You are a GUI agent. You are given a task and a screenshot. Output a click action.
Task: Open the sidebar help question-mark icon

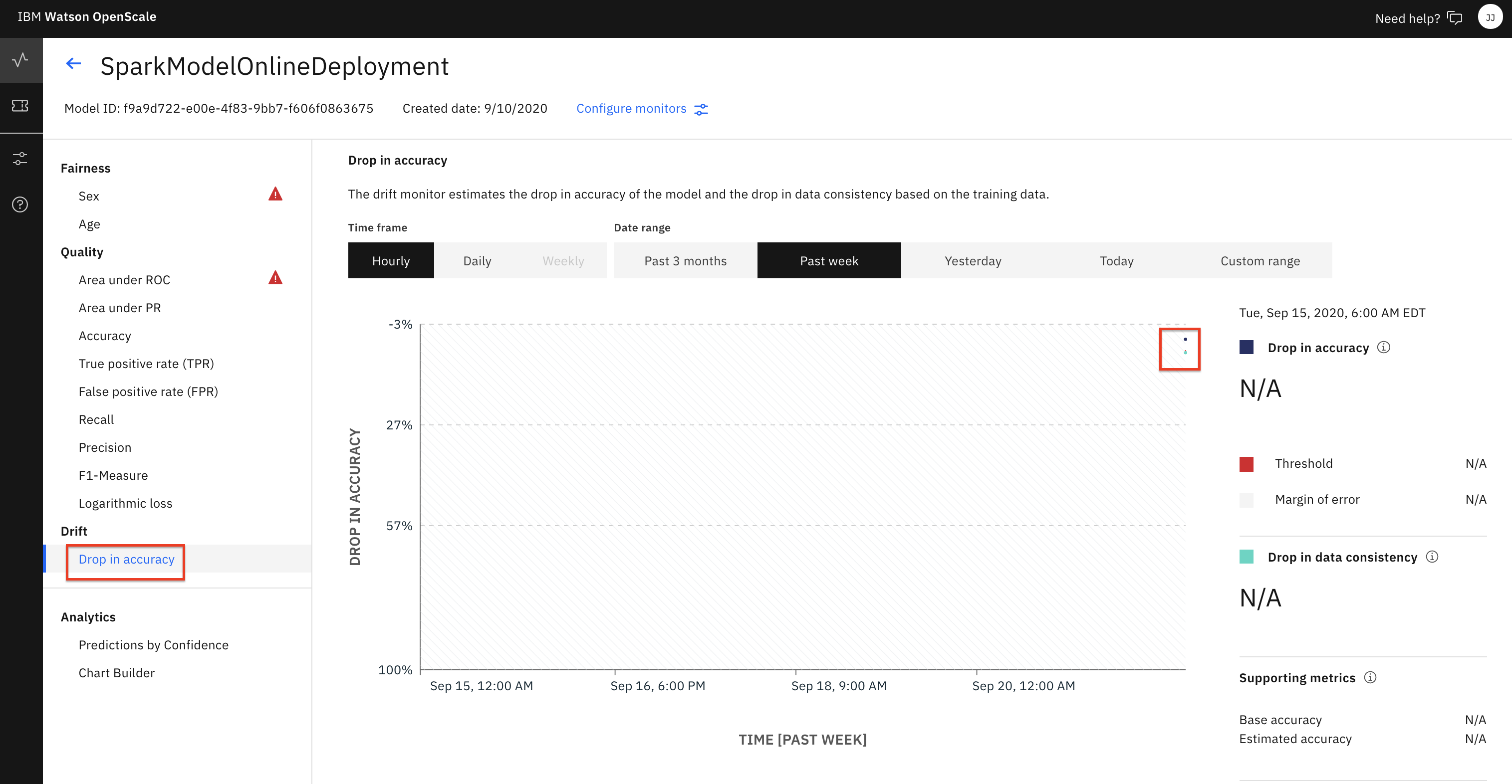[x=20, y=204]
